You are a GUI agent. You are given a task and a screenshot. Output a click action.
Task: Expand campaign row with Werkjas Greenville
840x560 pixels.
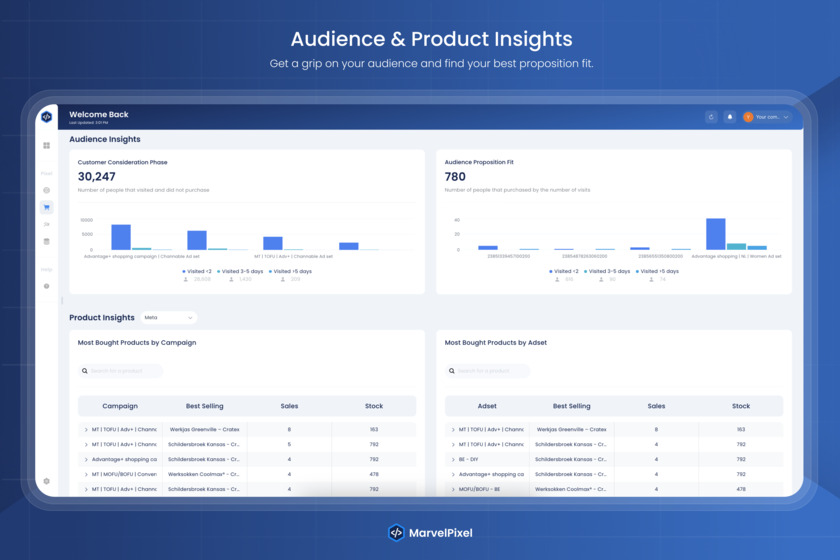[86, 430]
